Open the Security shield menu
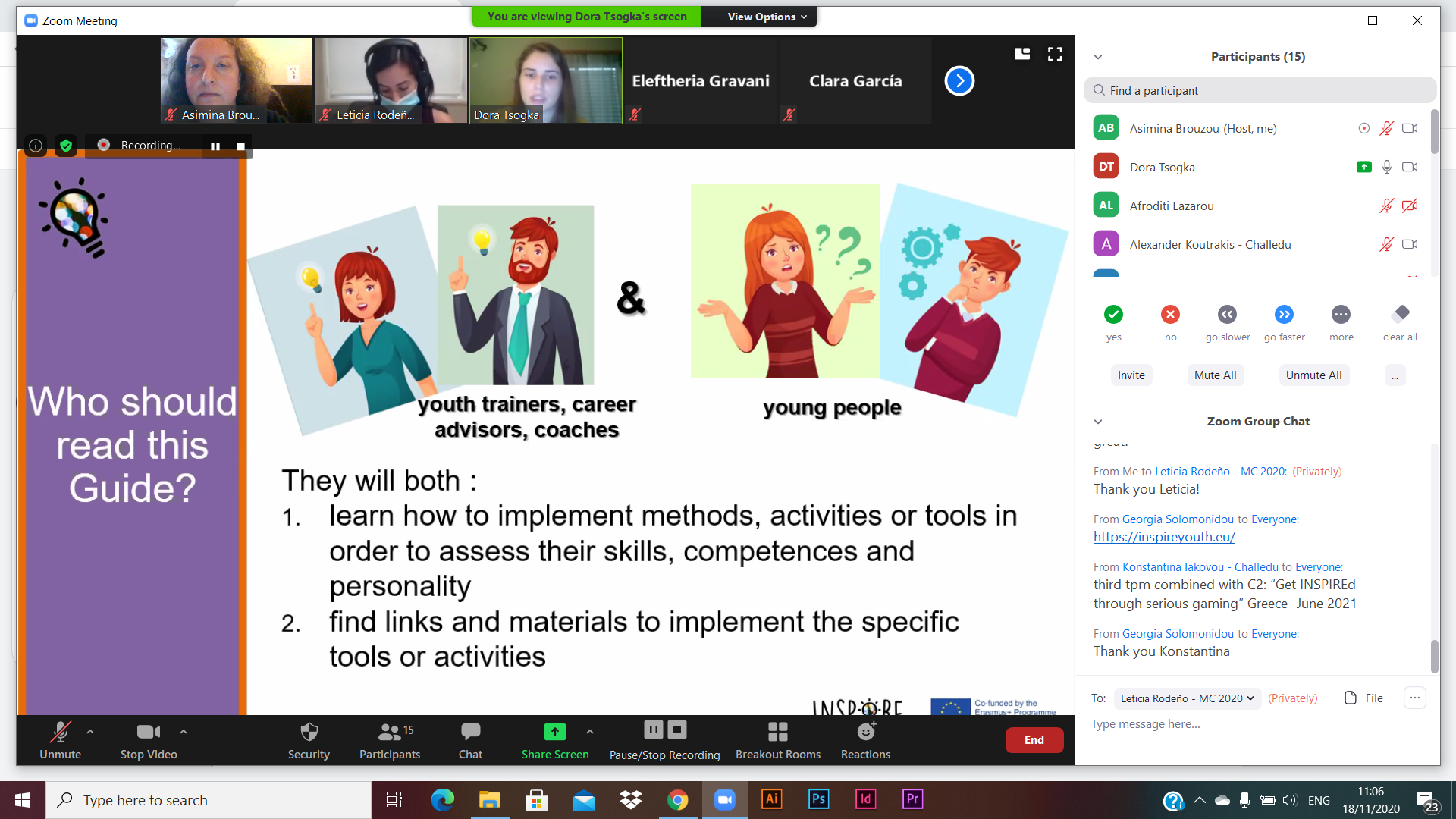Image resolution: width=1456 pixels, height=819 pixels. tap(309, 740)
